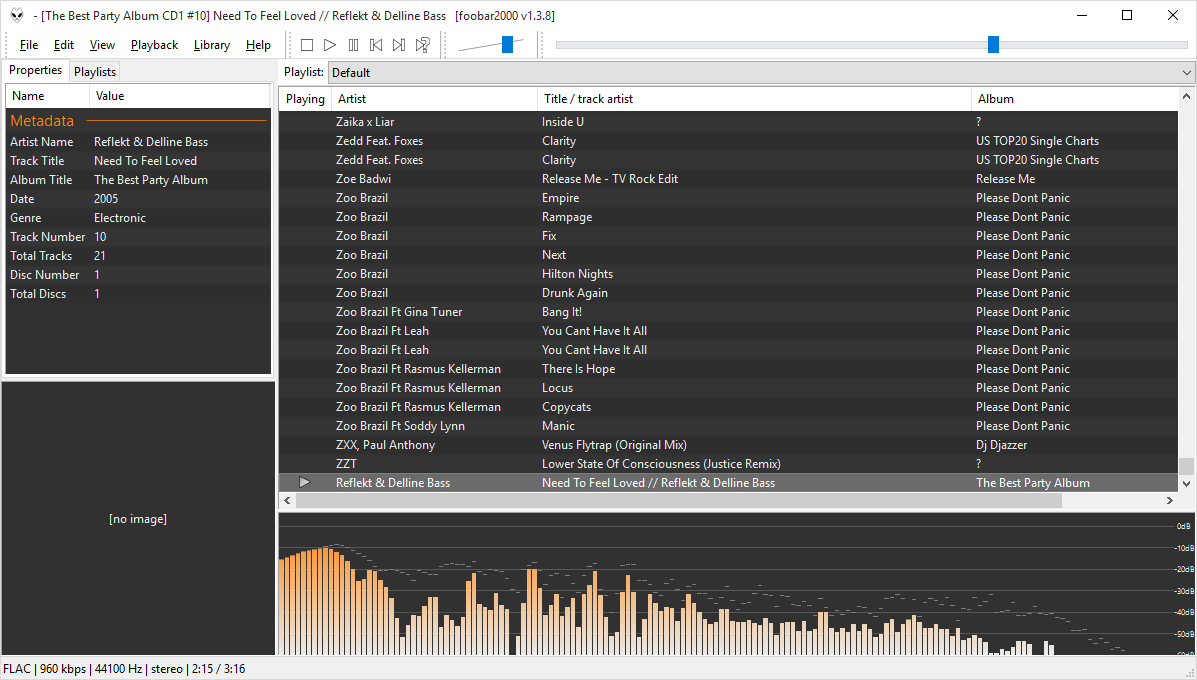This screenshot has width=1197, height=680.
Task: Open the File menu
Action: coord(29,45)
